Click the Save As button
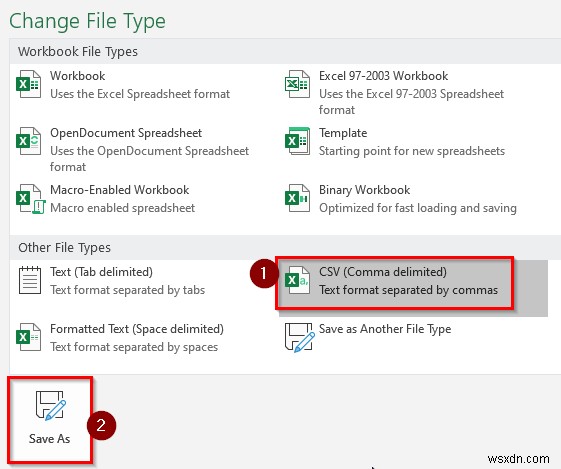 click(x=50, y=419)
